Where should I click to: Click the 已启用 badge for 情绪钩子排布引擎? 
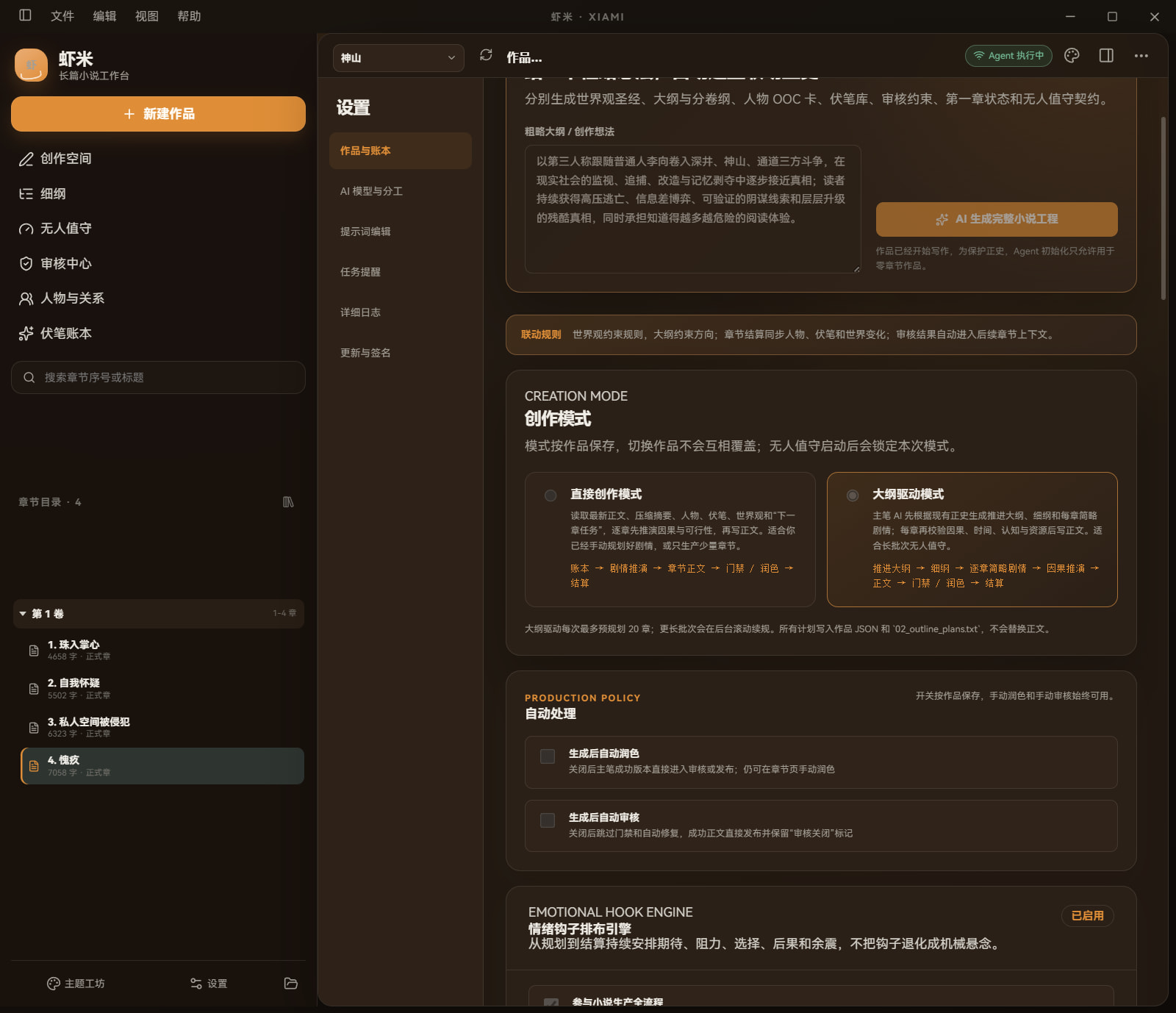click(1088, 916)
